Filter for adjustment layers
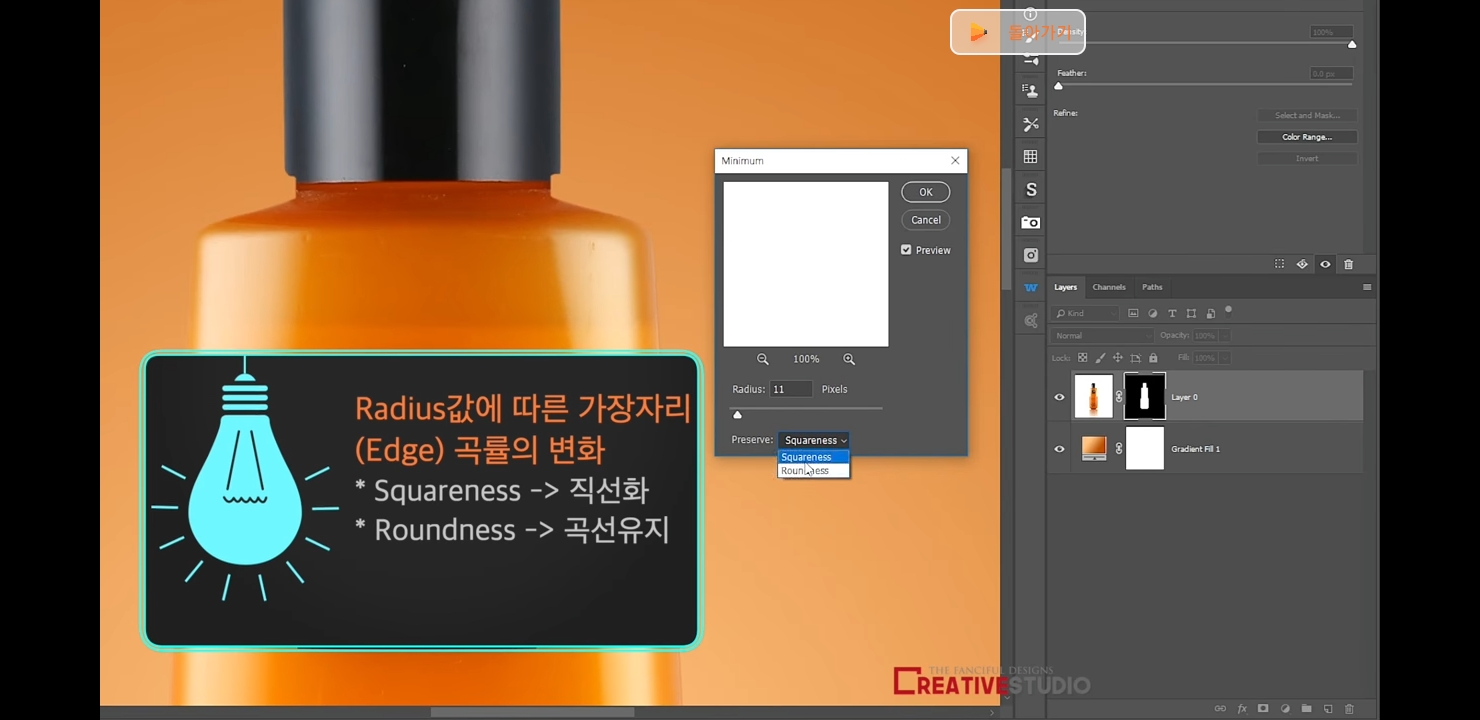This screenshot has height=720, width=1480. (x=1153, y=313)
